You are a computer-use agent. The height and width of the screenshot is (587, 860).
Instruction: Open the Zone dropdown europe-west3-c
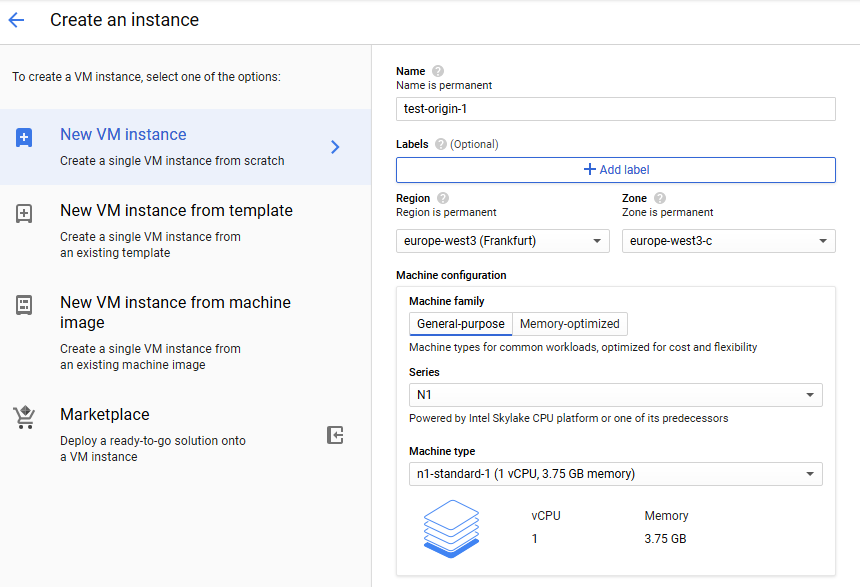(728, 241)
